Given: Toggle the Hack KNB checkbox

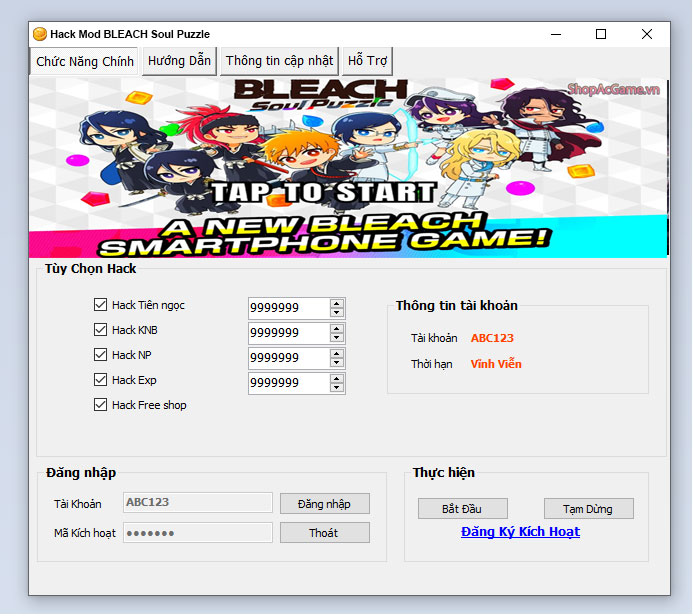Looking at the screenshot, I should (x=100, y=330).
